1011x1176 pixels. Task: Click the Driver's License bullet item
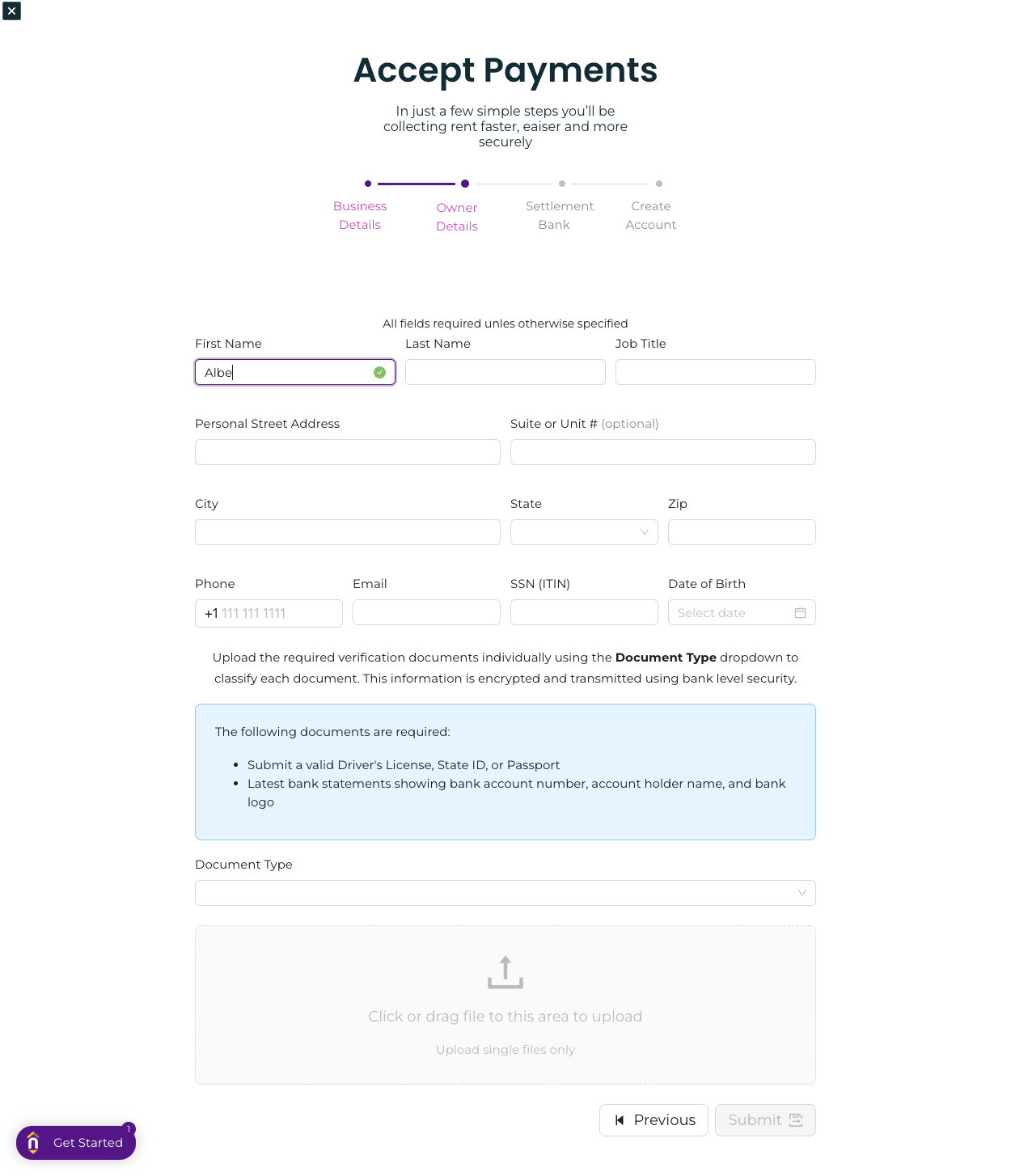click(x=404, y=765)
